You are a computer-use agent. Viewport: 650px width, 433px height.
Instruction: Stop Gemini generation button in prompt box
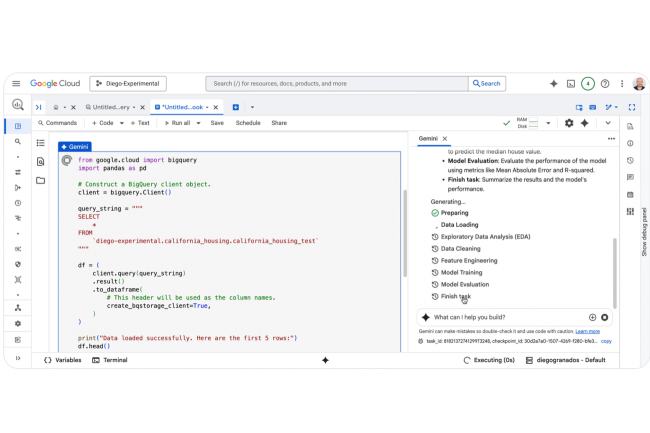(x=605, y=317)
